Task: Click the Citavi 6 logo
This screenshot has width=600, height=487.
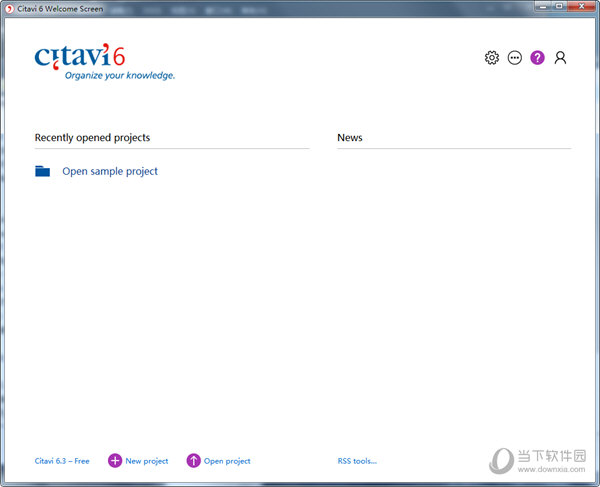Action: pyautogui.click(x=80, y=56)
